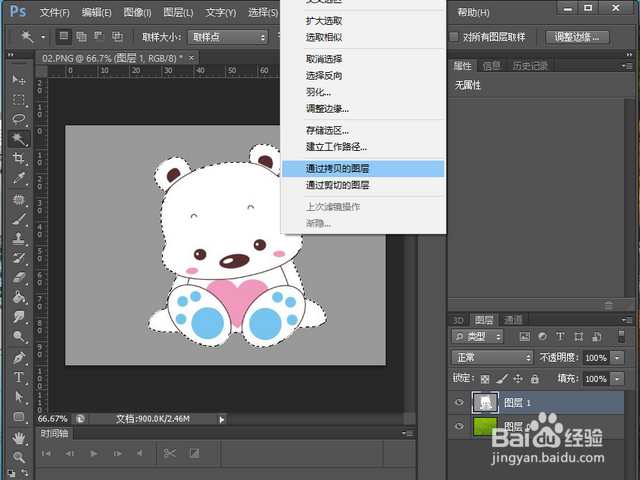Screen dimensions: 640x480
Task: Select the Paint Bucket tool
Action: coord(19,297)
